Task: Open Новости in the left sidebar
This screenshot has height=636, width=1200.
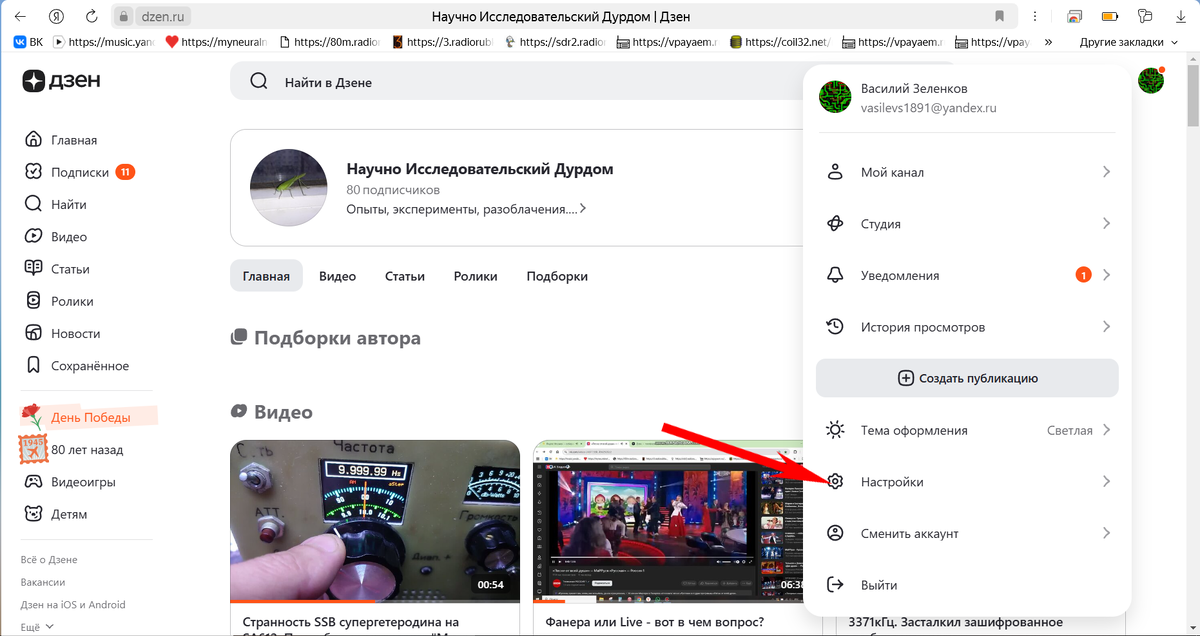Action: click(62, 333)
